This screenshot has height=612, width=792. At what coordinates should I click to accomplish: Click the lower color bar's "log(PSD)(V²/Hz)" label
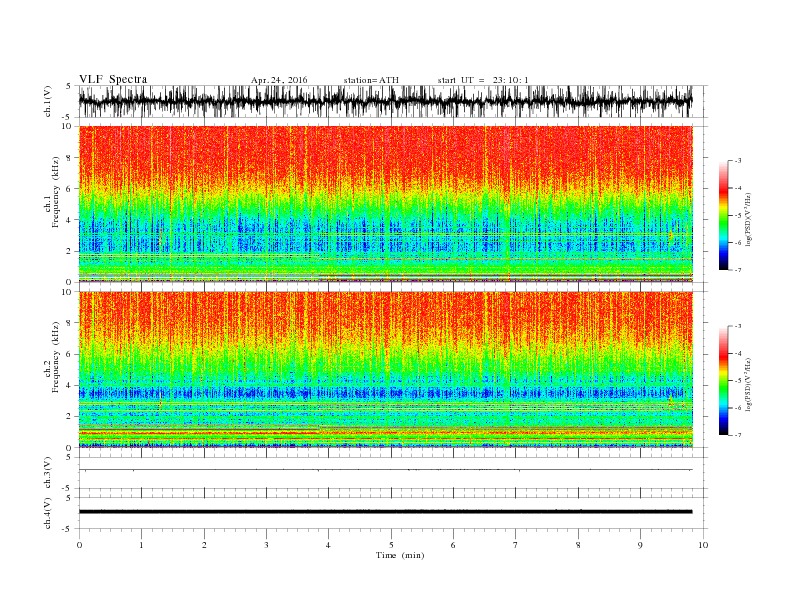tap(748, 385)
